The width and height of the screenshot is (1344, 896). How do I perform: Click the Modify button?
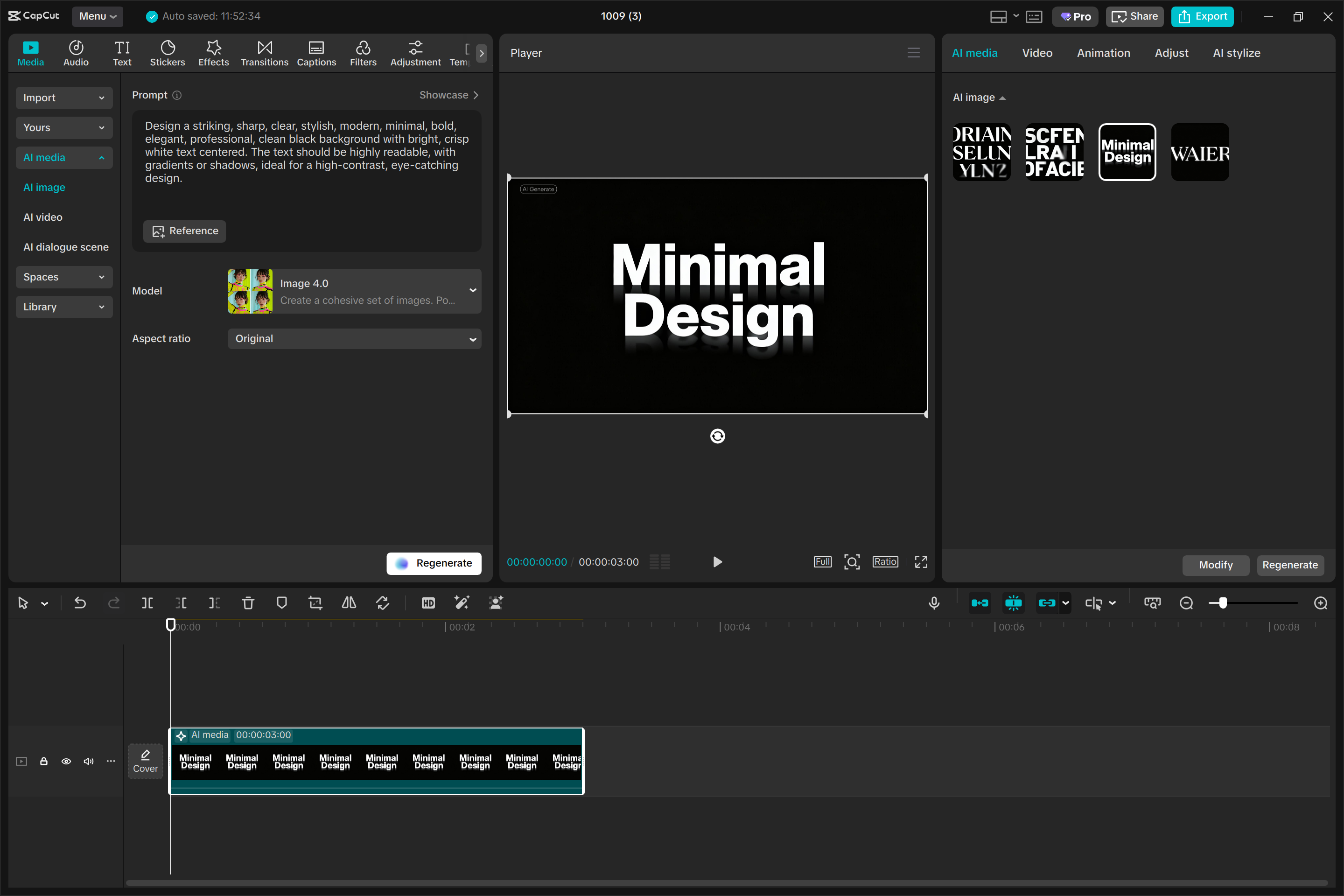point(1215,565)
